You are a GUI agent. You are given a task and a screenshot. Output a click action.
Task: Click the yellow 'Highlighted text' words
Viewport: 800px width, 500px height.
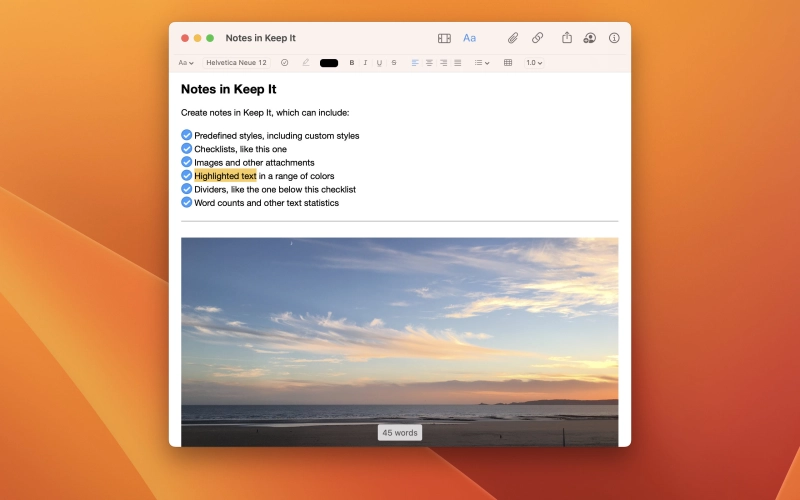click(x=225, y=176)
